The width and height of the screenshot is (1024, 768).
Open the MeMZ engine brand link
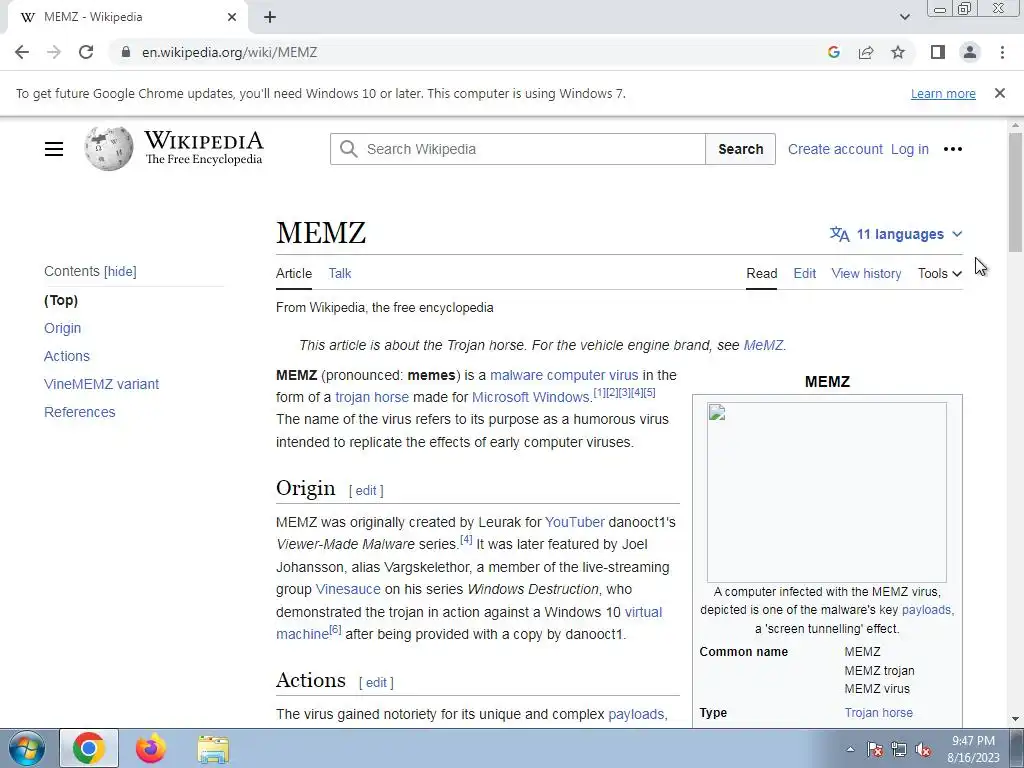pyautogui.click(x=763, y=345)
